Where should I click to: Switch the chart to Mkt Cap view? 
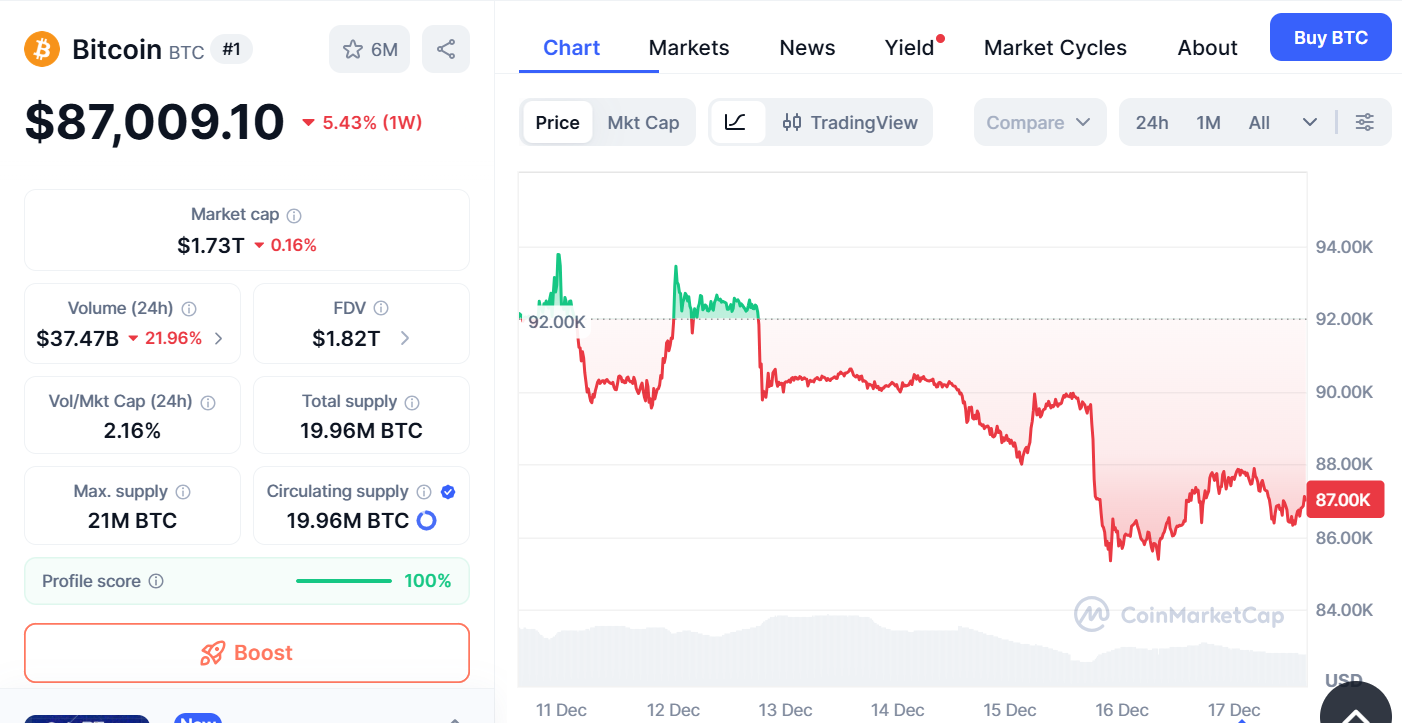click(643, 122)
